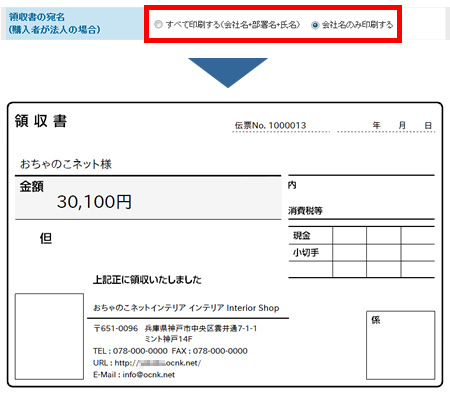Click the 領収書 title on receipt
450x405 pixels.
click(41, 121)
